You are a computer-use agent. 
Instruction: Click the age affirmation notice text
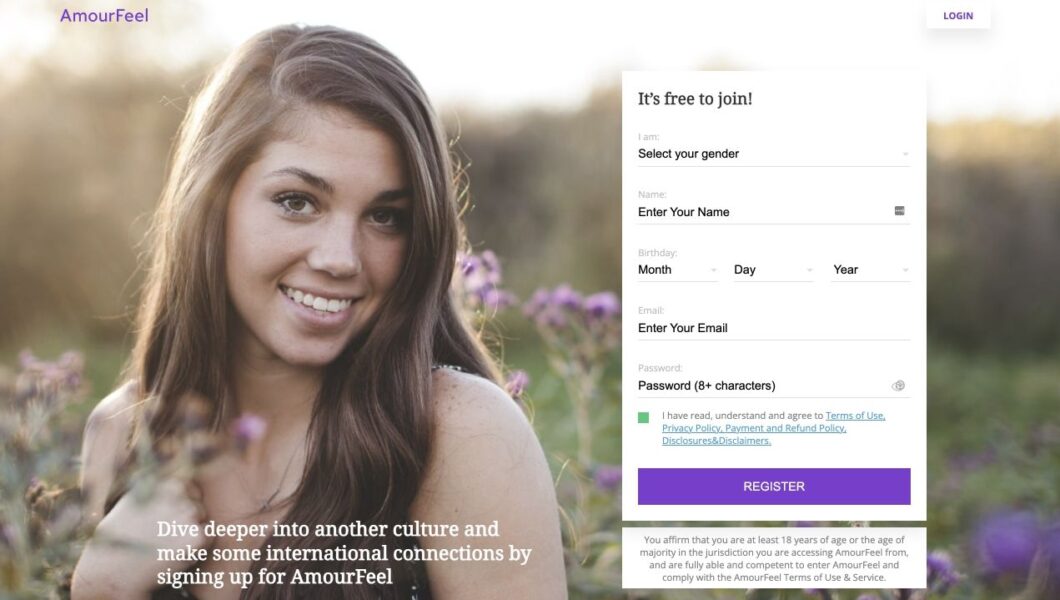(x=773, y=558)
